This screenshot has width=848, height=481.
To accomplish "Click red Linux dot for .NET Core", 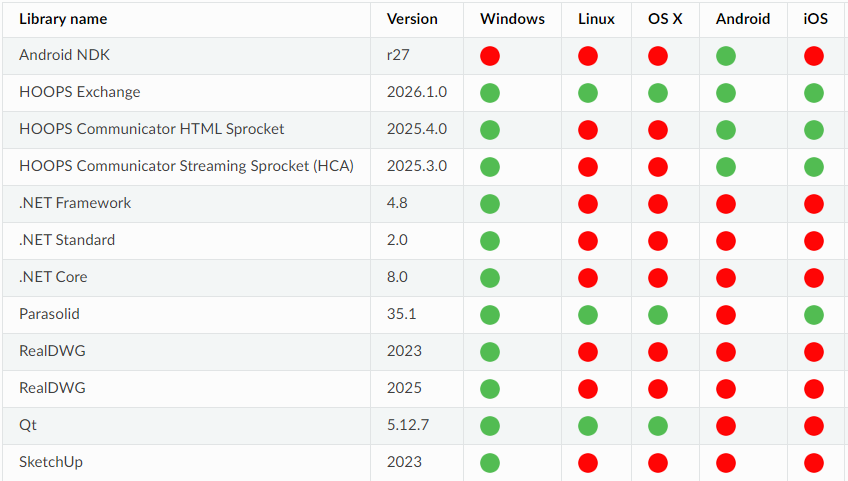I will point(588,278).
